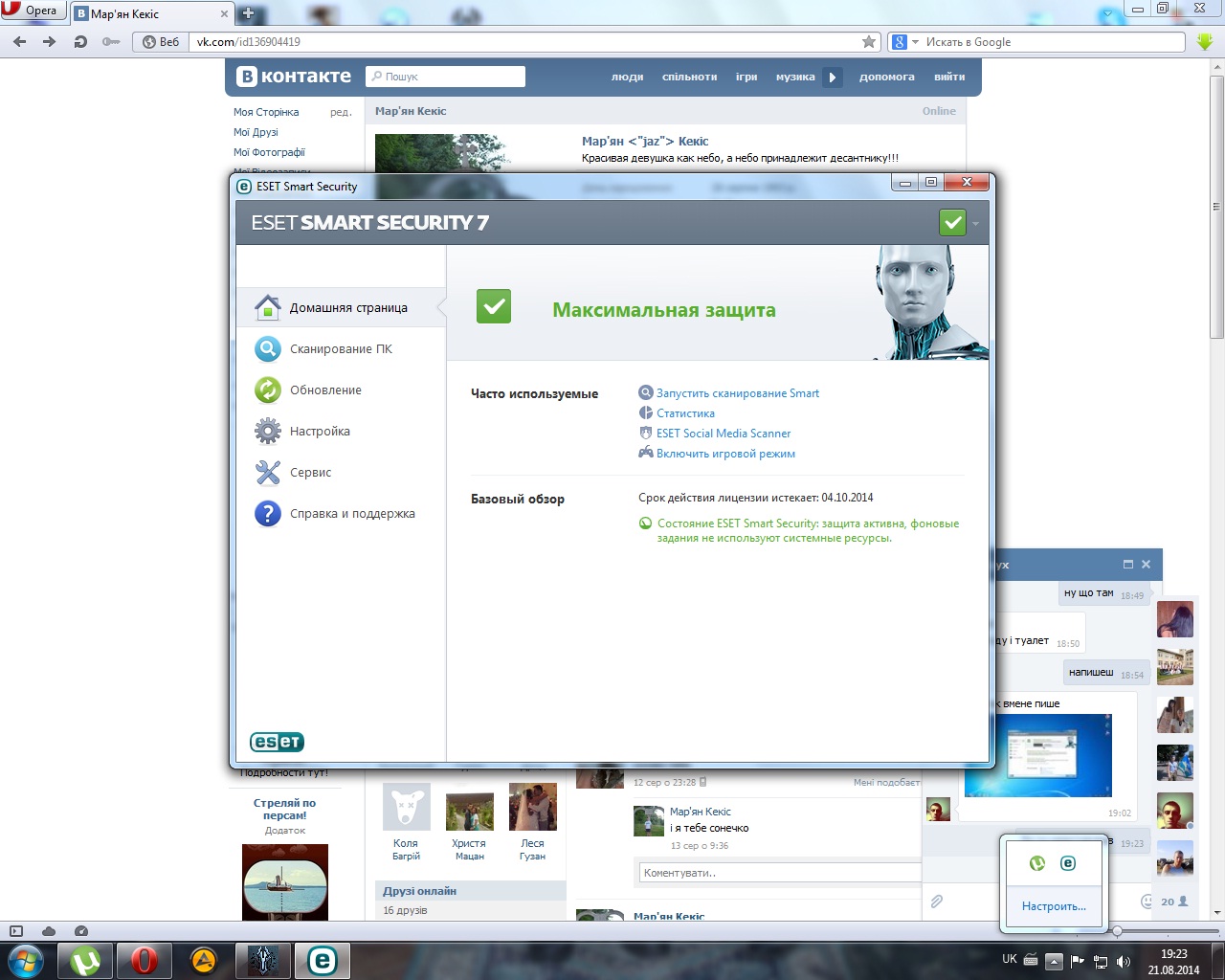Open Моя Сторінка in VK sidebar

[x=266, y=112]
